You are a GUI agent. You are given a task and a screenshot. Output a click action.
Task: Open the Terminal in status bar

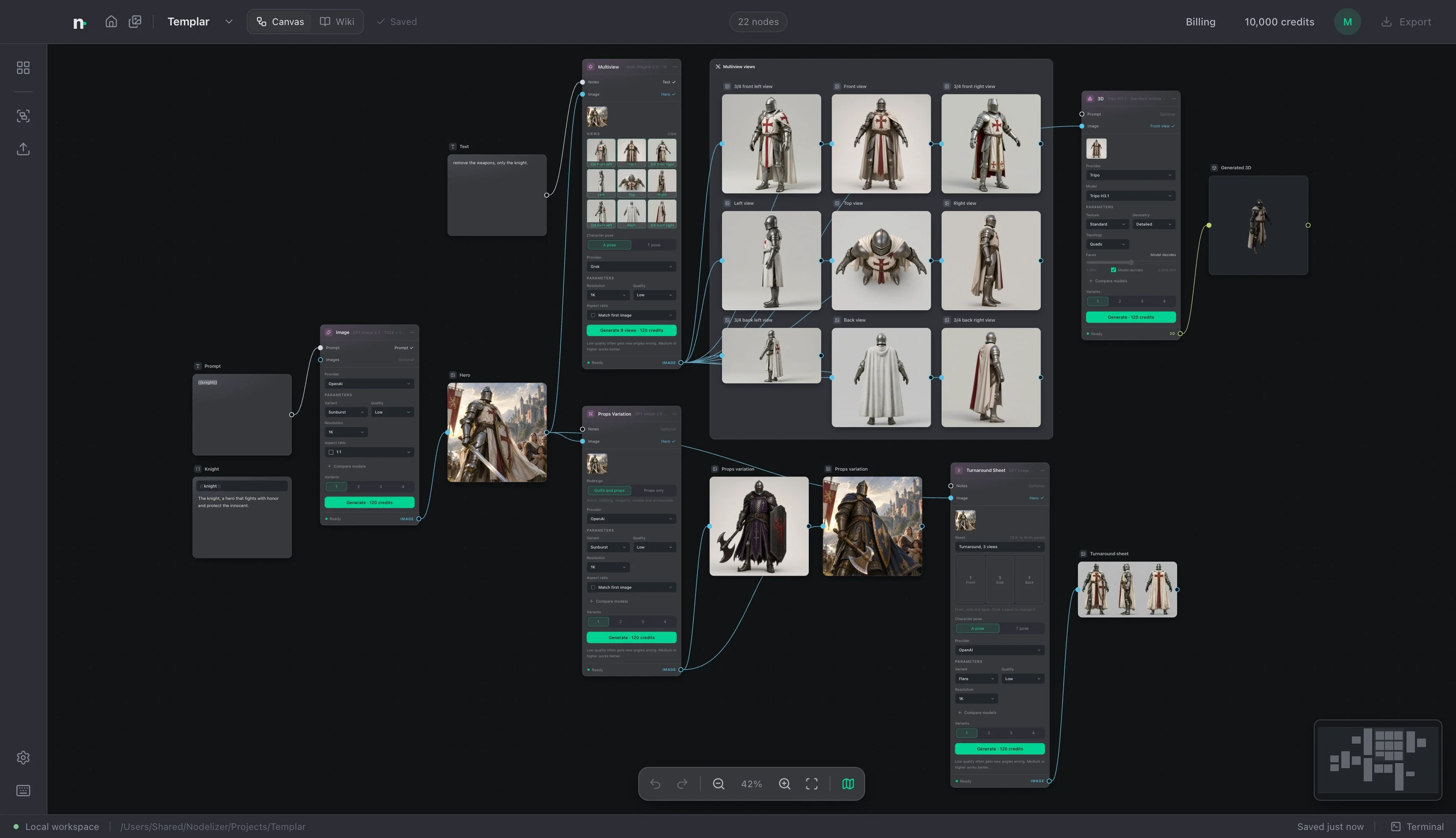(x=1417, y=827)
